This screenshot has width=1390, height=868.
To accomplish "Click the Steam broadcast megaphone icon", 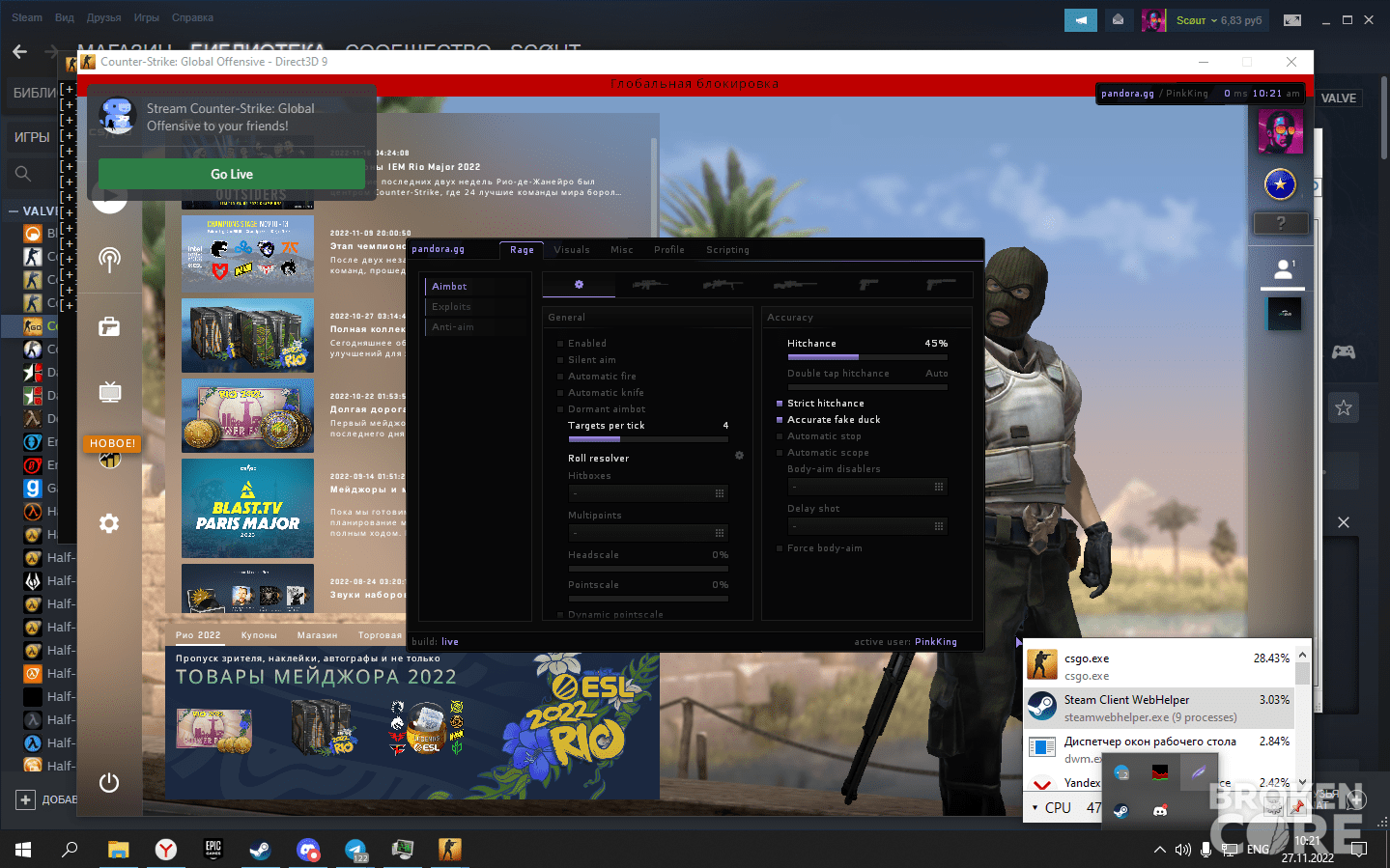I will 1080,19.
